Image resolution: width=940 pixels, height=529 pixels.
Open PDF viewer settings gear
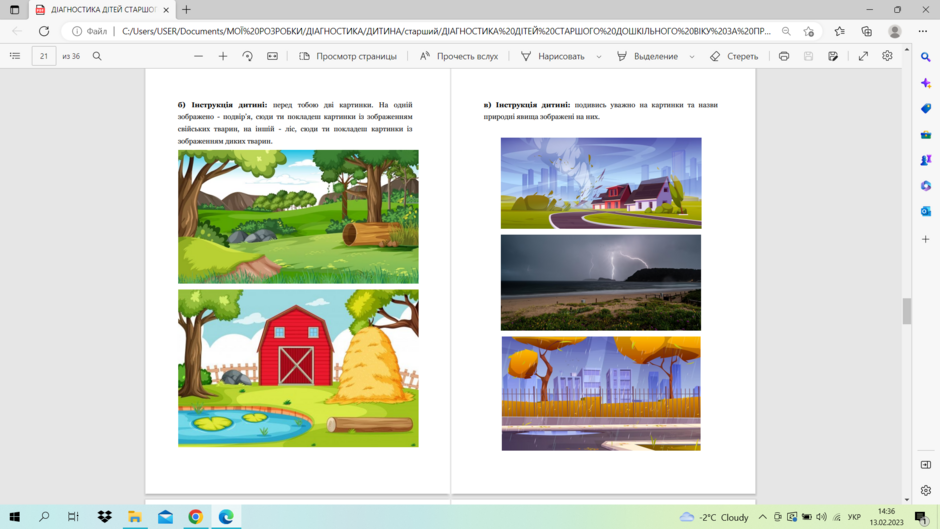pos(887,56)
